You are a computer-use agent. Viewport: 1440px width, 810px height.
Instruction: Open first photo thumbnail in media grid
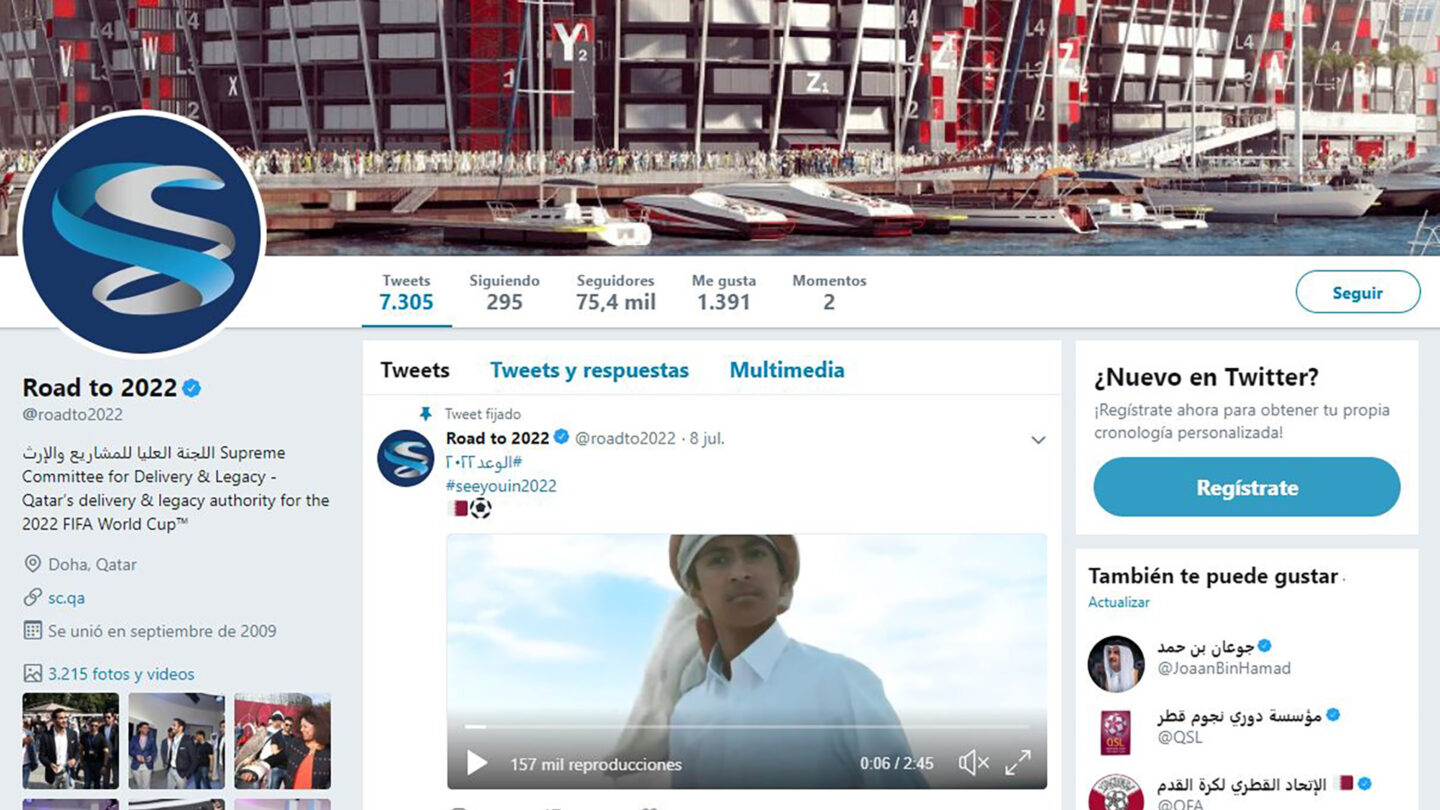(x=70, y=741)
